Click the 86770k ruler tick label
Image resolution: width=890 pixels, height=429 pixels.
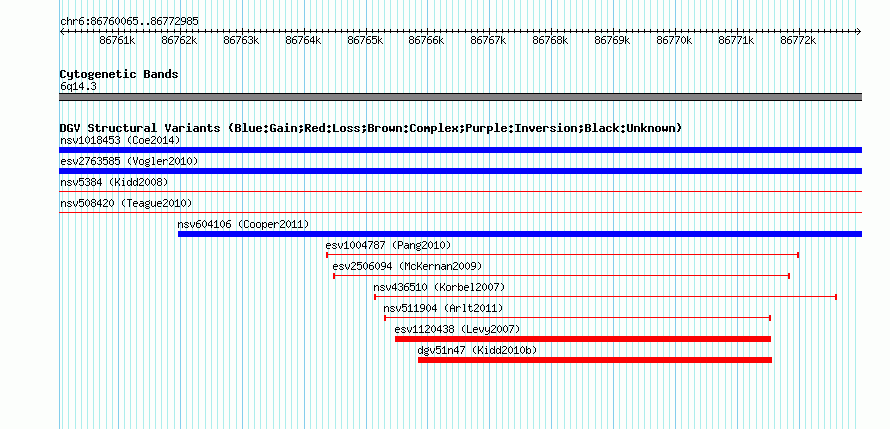coord(674,40)
